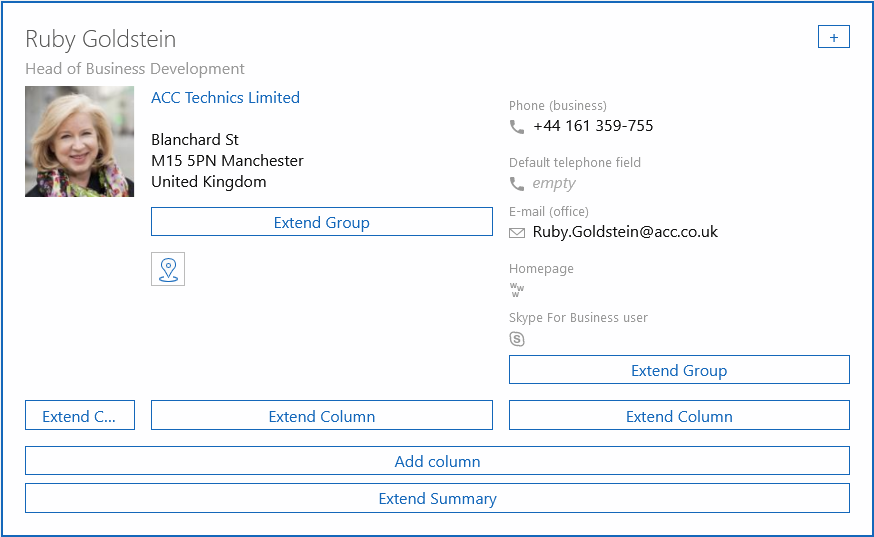874x537 pixels.
Task: Click the map location pin icon
Action: (x=168, y=269)
